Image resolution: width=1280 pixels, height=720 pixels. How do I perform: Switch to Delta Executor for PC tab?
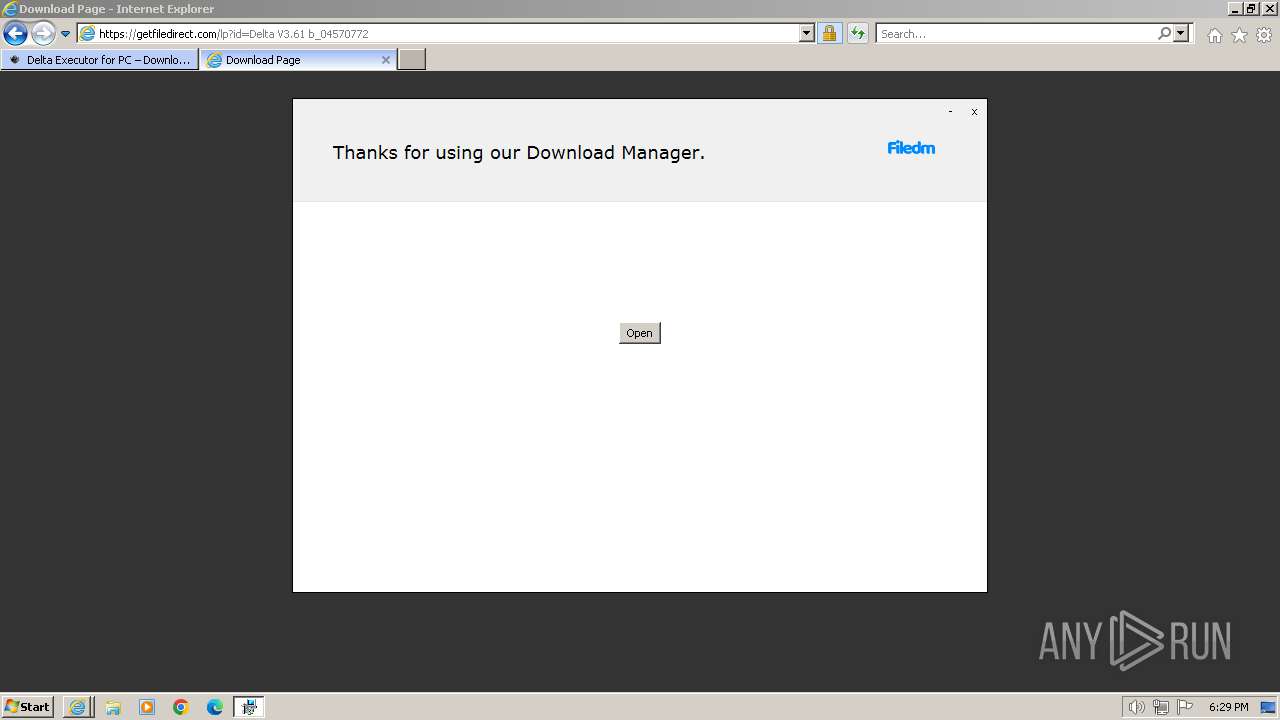pyautogui.click(x=99, y=60)
